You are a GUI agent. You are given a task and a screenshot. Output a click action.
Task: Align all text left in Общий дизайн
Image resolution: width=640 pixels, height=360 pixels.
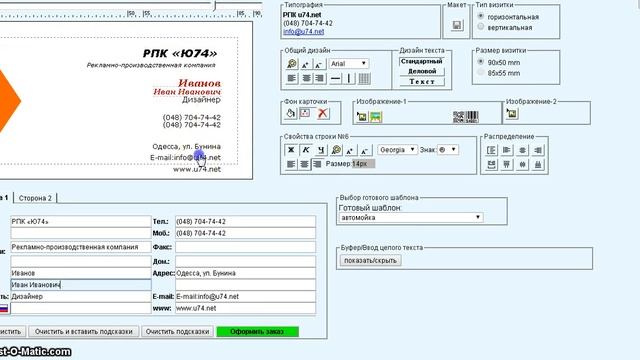(292, 78)
